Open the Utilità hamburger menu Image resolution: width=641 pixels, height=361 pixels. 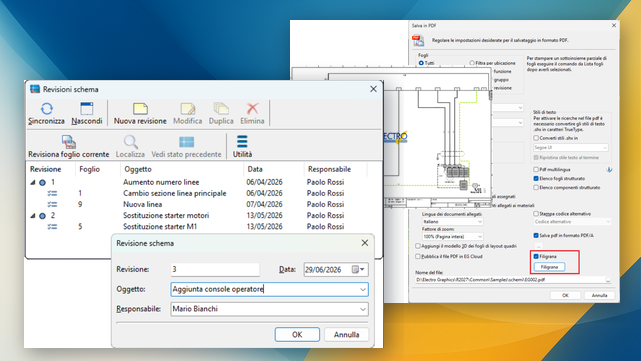tap(242, 141)
